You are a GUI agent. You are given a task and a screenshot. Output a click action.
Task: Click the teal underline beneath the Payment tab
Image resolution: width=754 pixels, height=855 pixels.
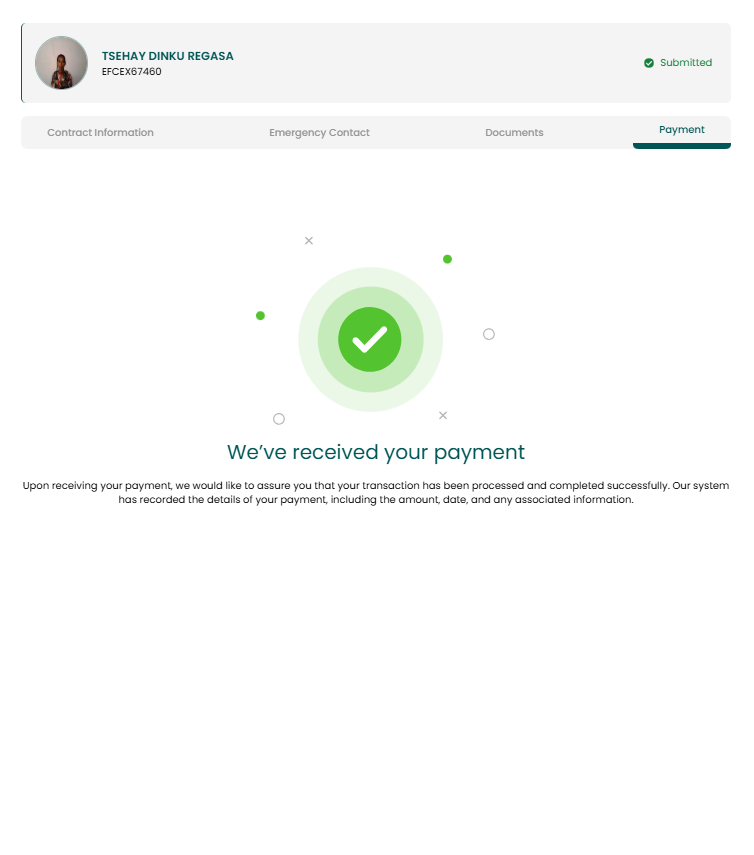point(681,146)
